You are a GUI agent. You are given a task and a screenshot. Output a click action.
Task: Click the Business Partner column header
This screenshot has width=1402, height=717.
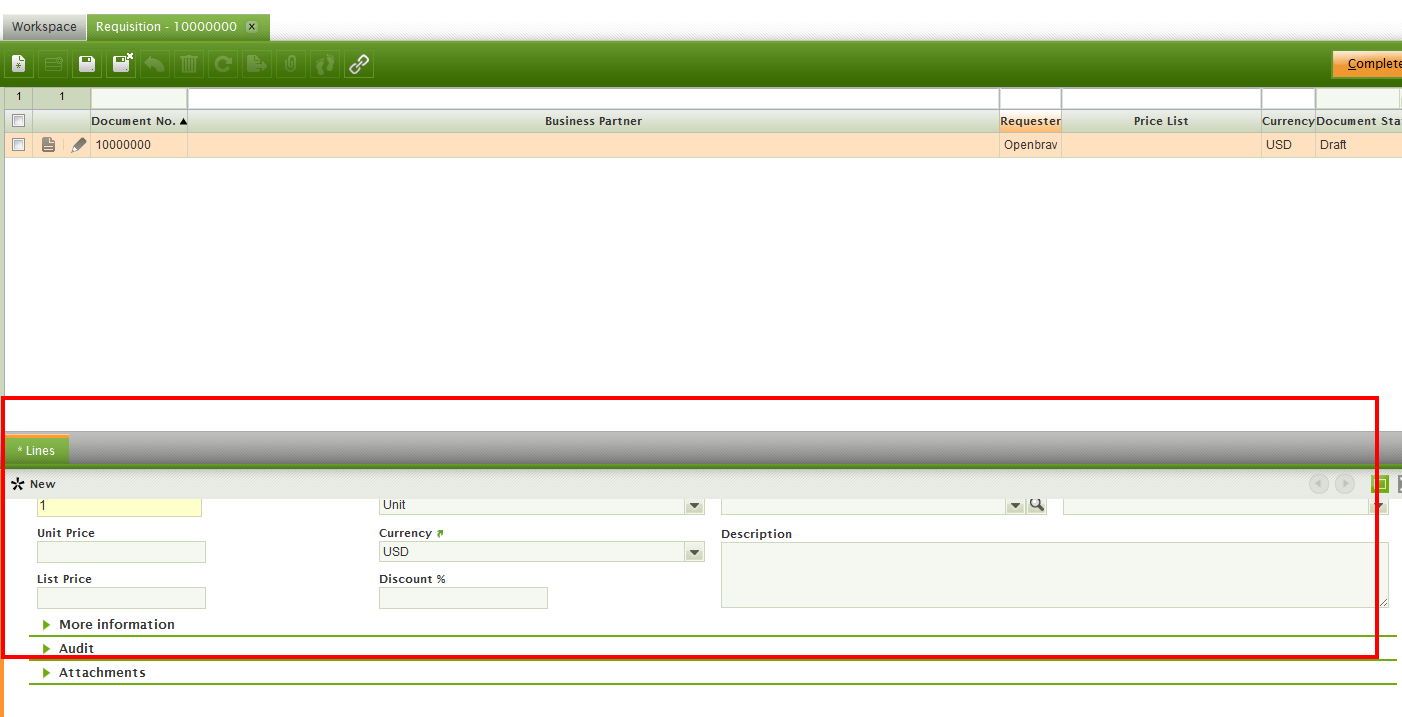593,121
